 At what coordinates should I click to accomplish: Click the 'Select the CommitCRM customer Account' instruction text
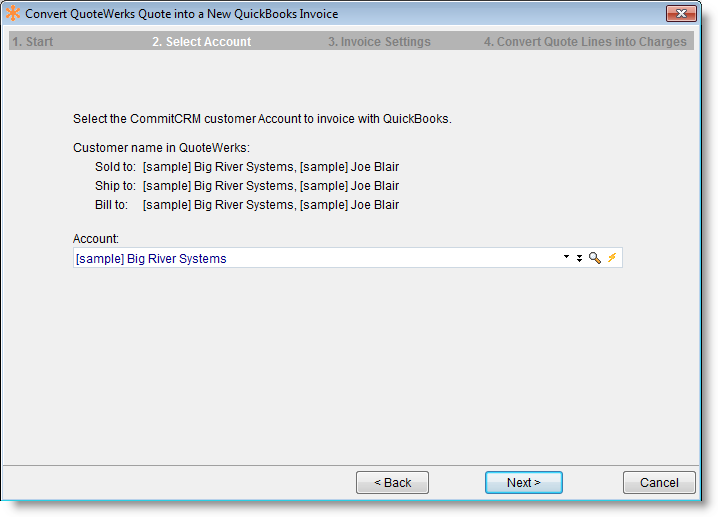click(x=262, y=119)
